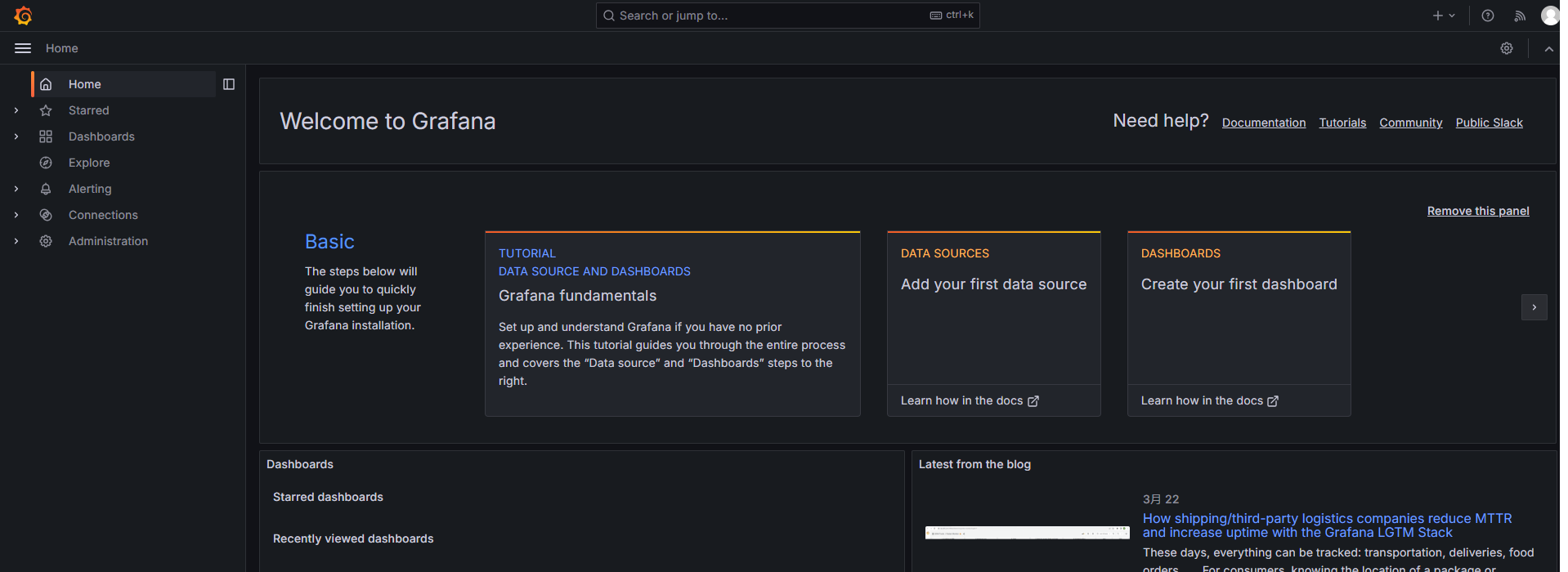The width and height of the screenshot is (1568, 572).
Task: Open the Documentation help link
Action: coord(1264,123)
